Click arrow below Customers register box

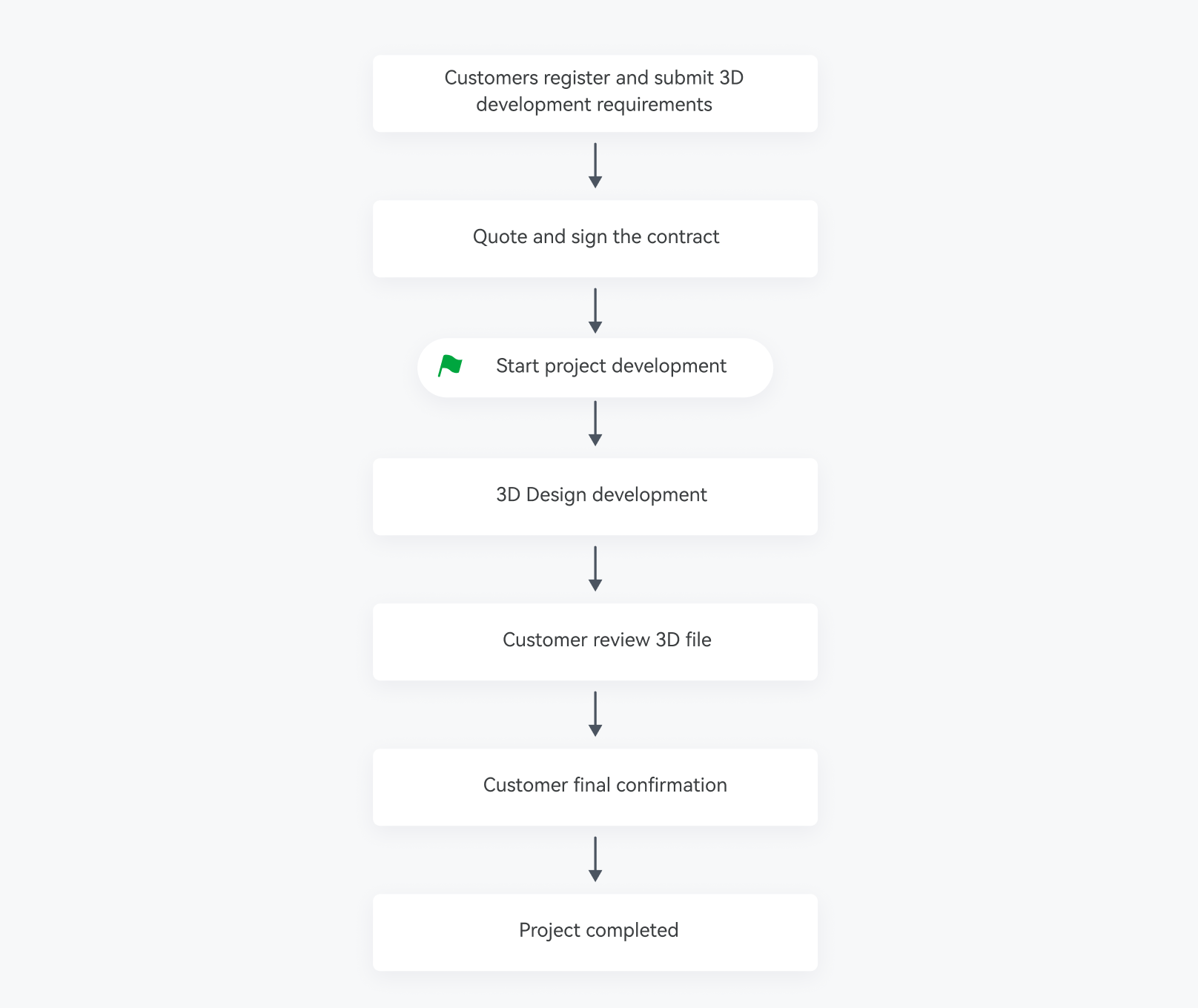(595, 166)
